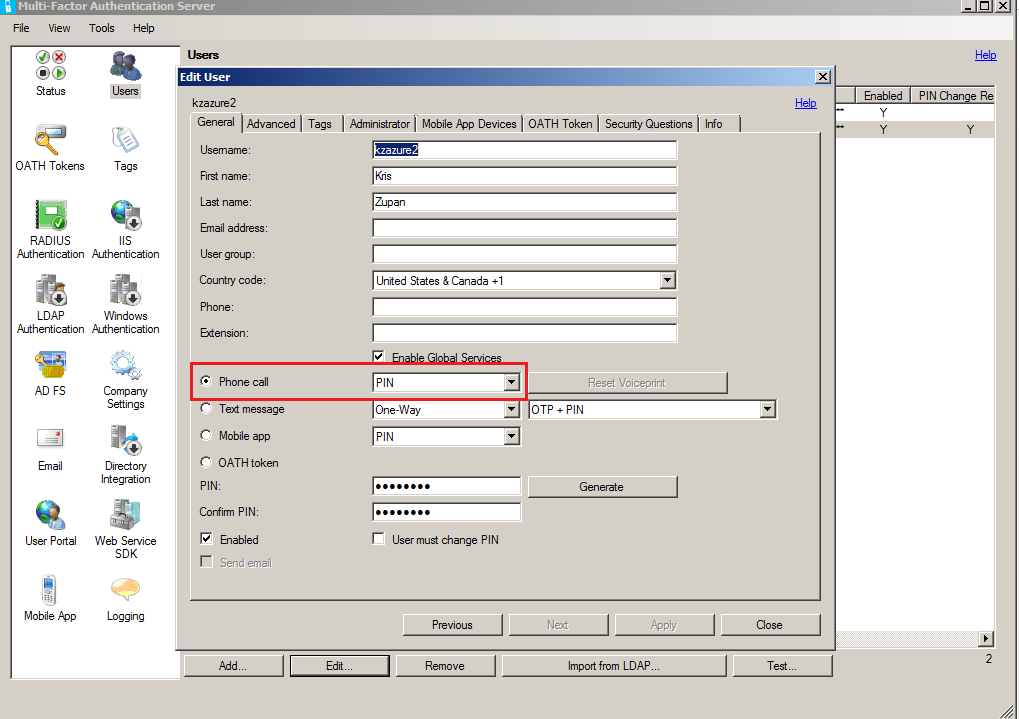Click the Close button in Edit User
This screenshot has width=1019, height=719.
(x=769, y=625)
